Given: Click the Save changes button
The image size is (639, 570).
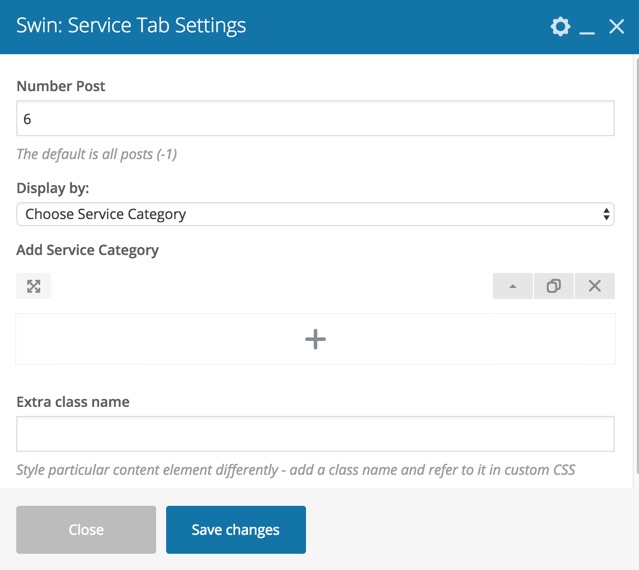Looking at the screenshot, I should click(x=236, y=530).
